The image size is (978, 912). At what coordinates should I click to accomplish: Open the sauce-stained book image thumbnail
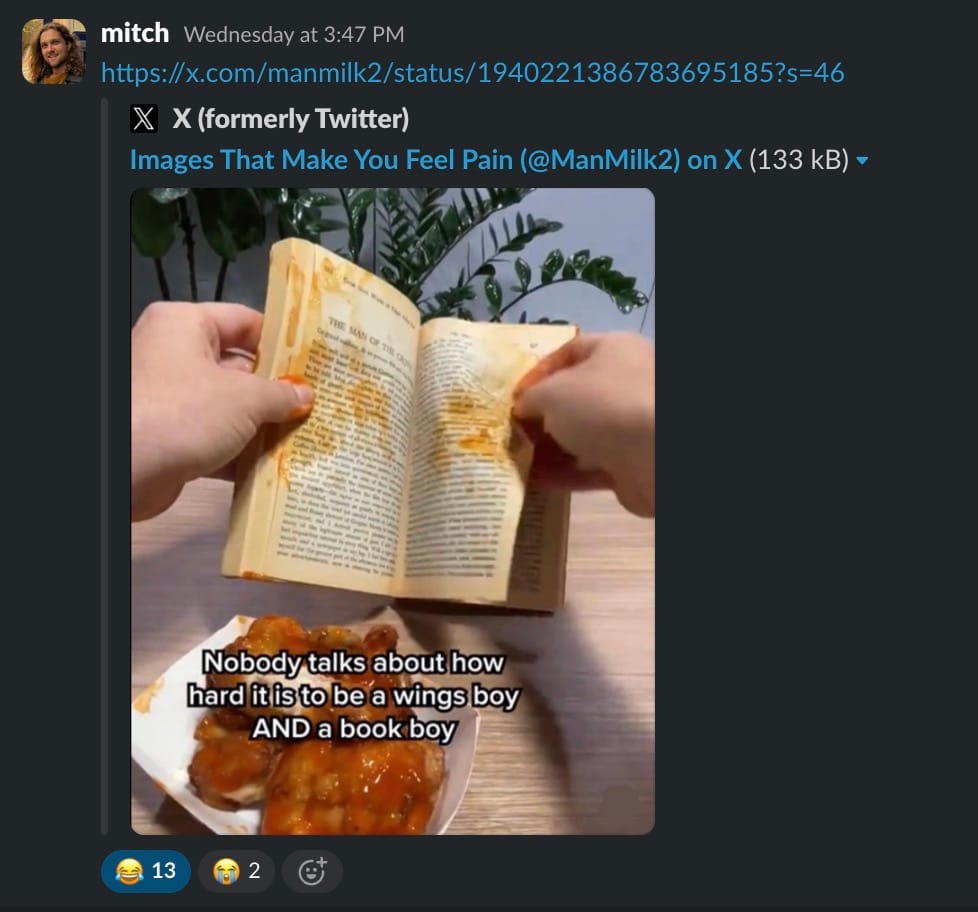[392, 512]
